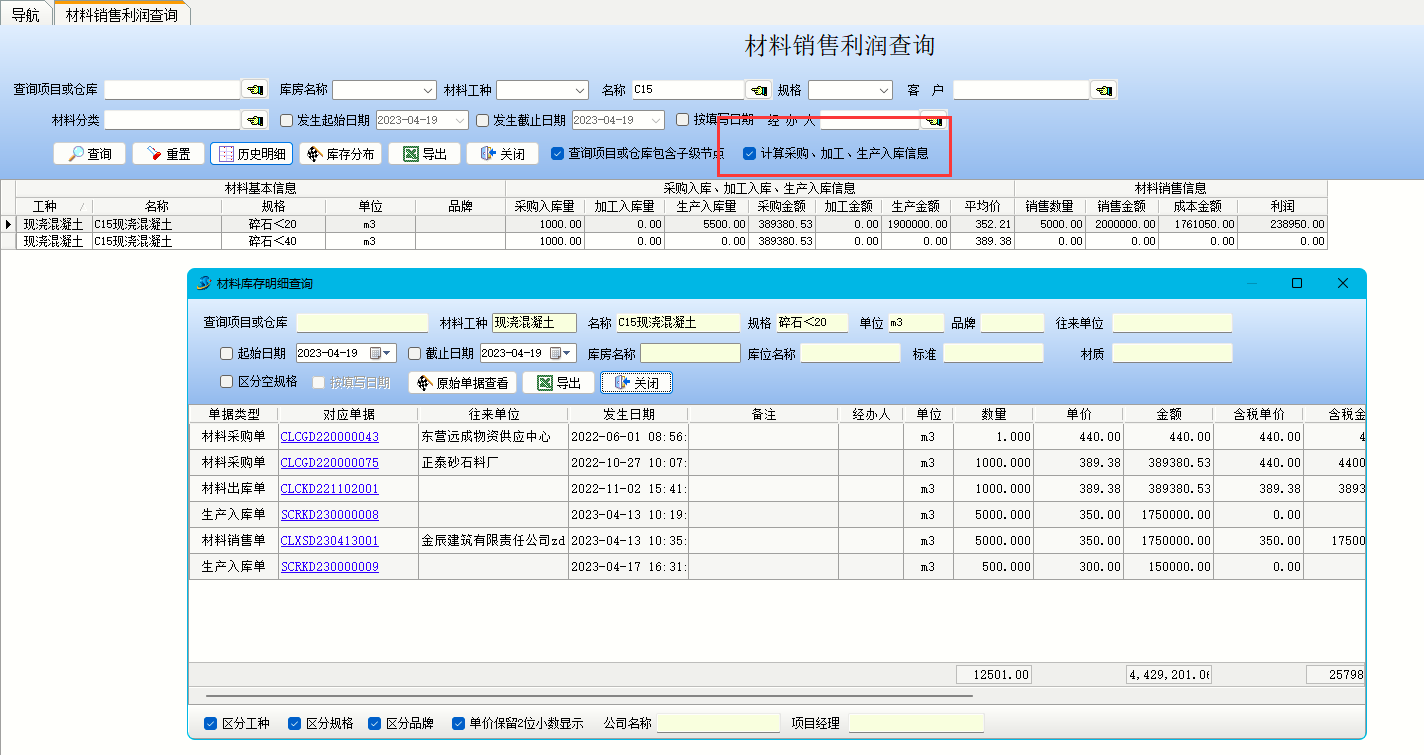Uncheck 计算采购、加工、生产入库信息 checkbox
1424x755 pixels.
click(x=749, y=154)
